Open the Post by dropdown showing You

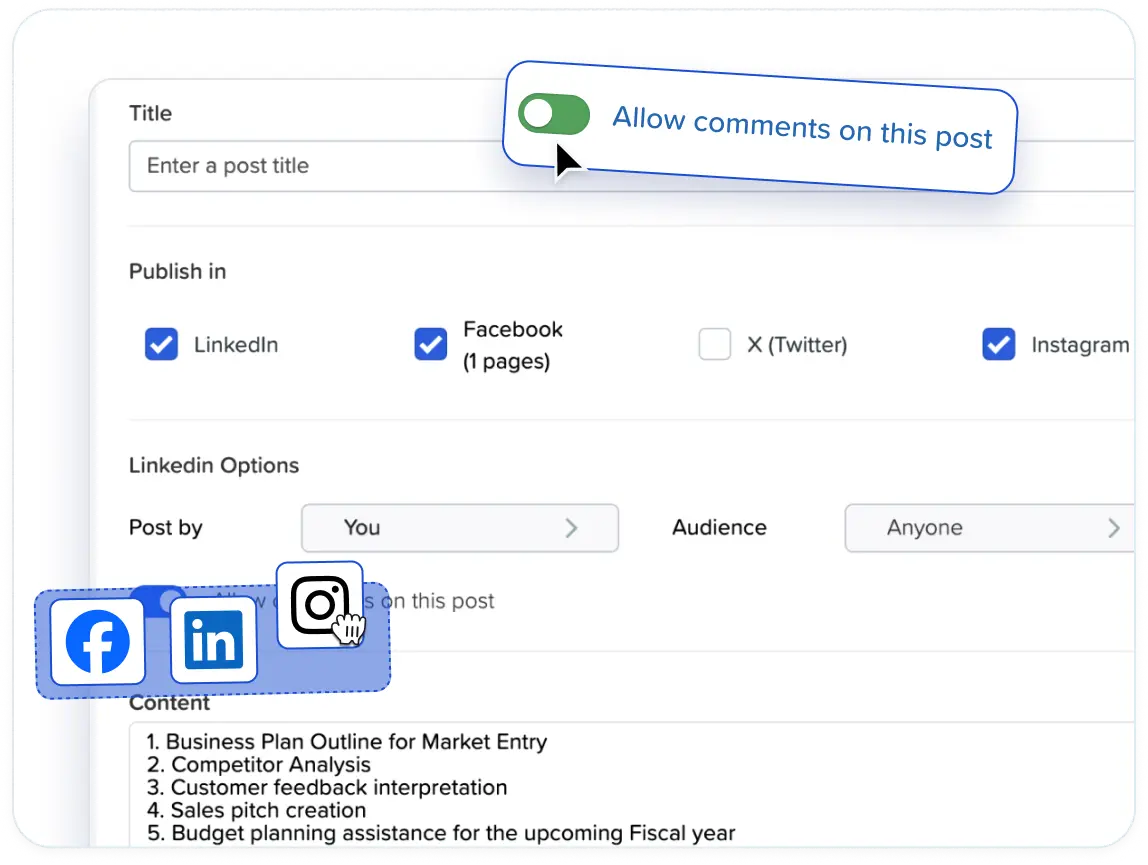[x=460, y=528]
